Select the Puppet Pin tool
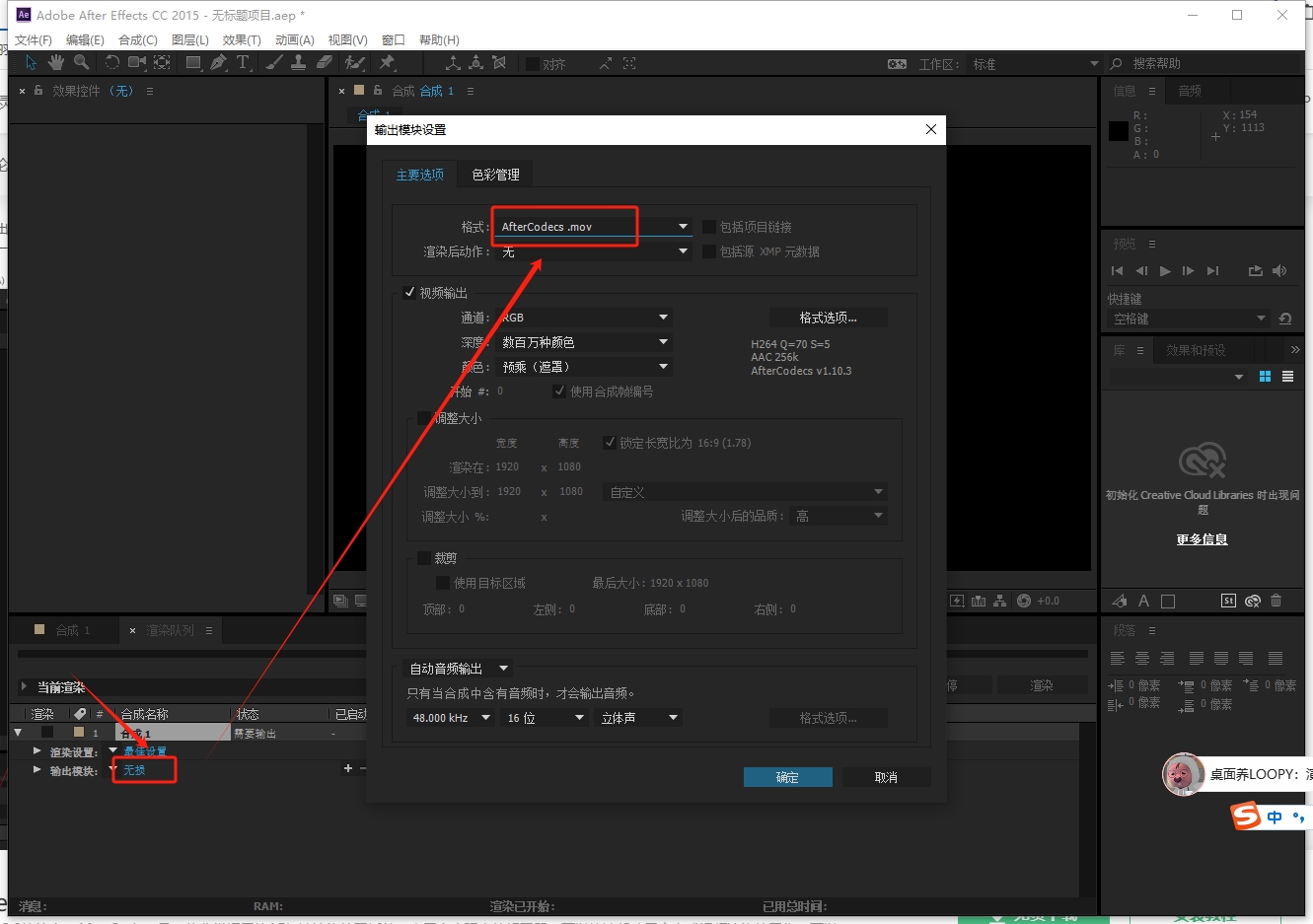1313x924 pixels. [387, 63]
